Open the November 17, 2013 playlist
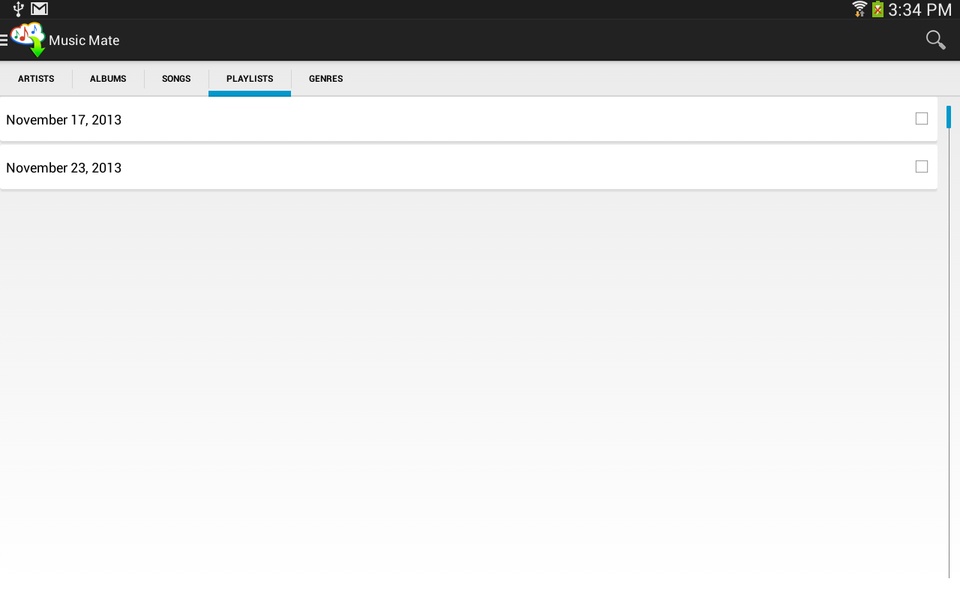The height and width of the screenshot is (600, 960). (468, 119)
